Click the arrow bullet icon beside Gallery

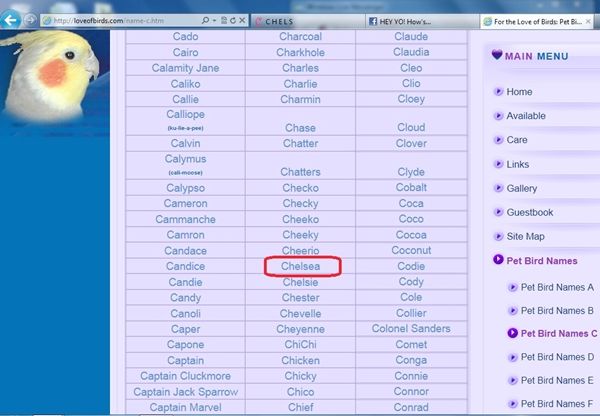[x=498, y=188]
